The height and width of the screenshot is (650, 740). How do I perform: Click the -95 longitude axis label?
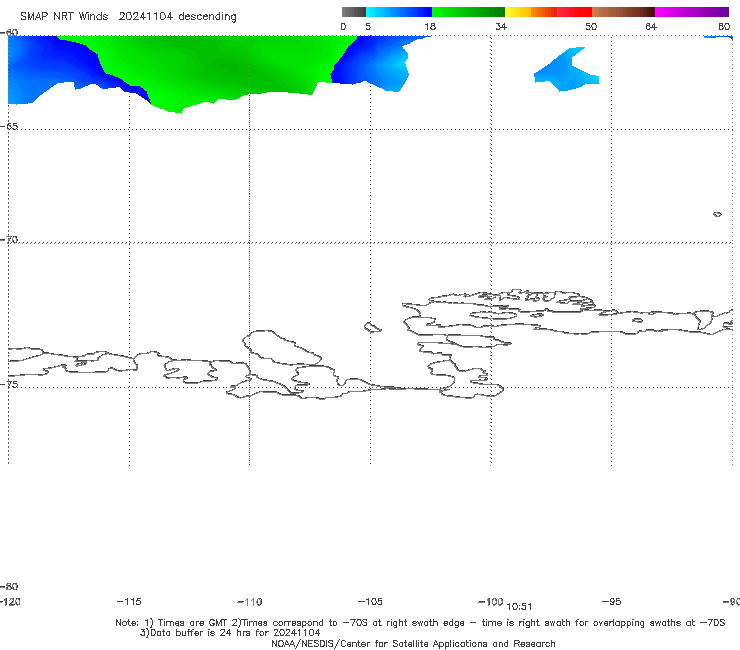(612, 601)
